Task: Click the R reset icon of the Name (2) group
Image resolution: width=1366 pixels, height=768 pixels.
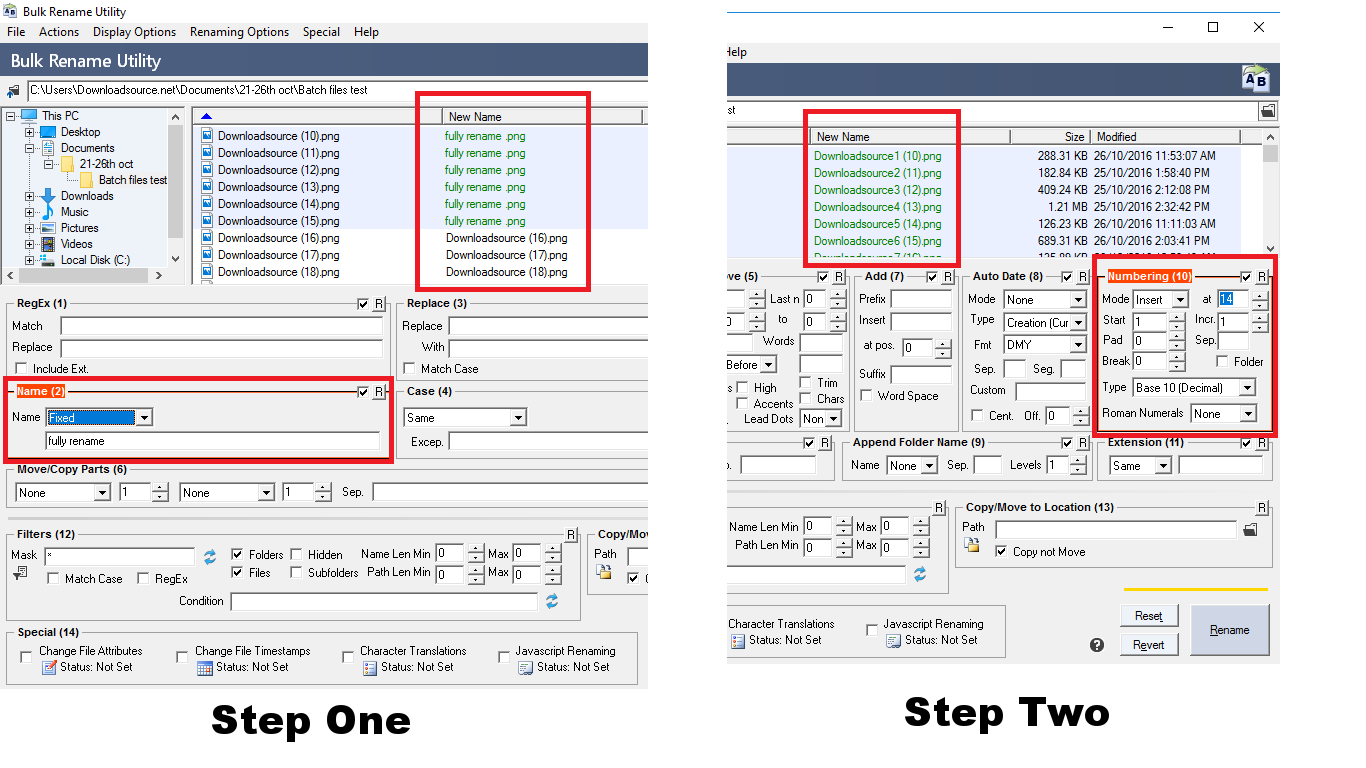Action: tap(379, 392)
